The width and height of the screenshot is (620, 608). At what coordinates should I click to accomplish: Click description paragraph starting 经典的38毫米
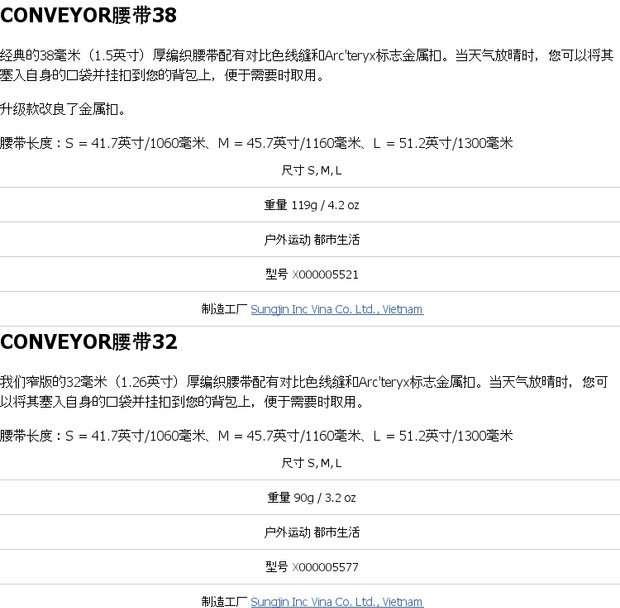[x=307, y=65]
